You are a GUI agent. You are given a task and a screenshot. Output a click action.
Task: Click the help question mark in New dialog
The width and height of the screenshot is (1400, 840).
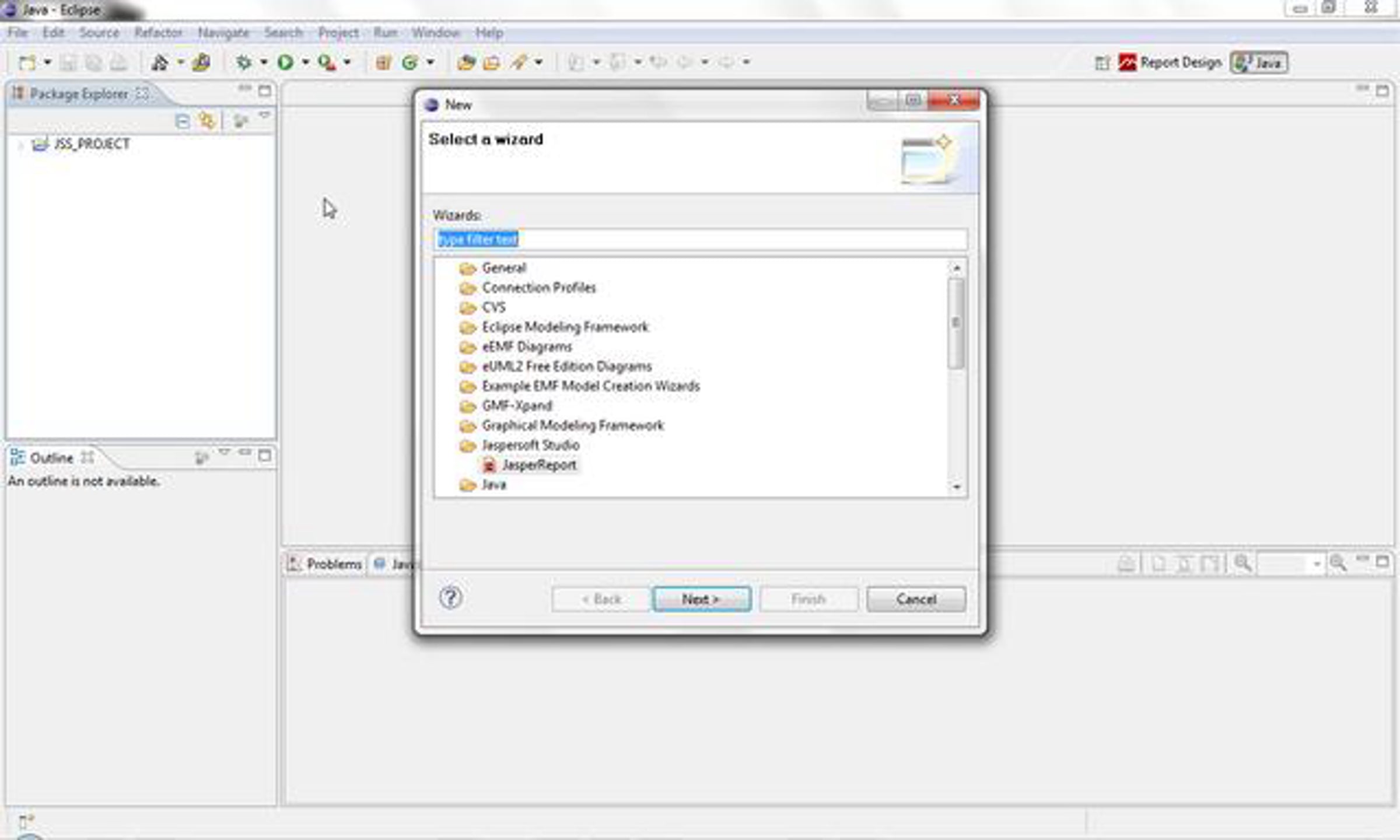450,597
